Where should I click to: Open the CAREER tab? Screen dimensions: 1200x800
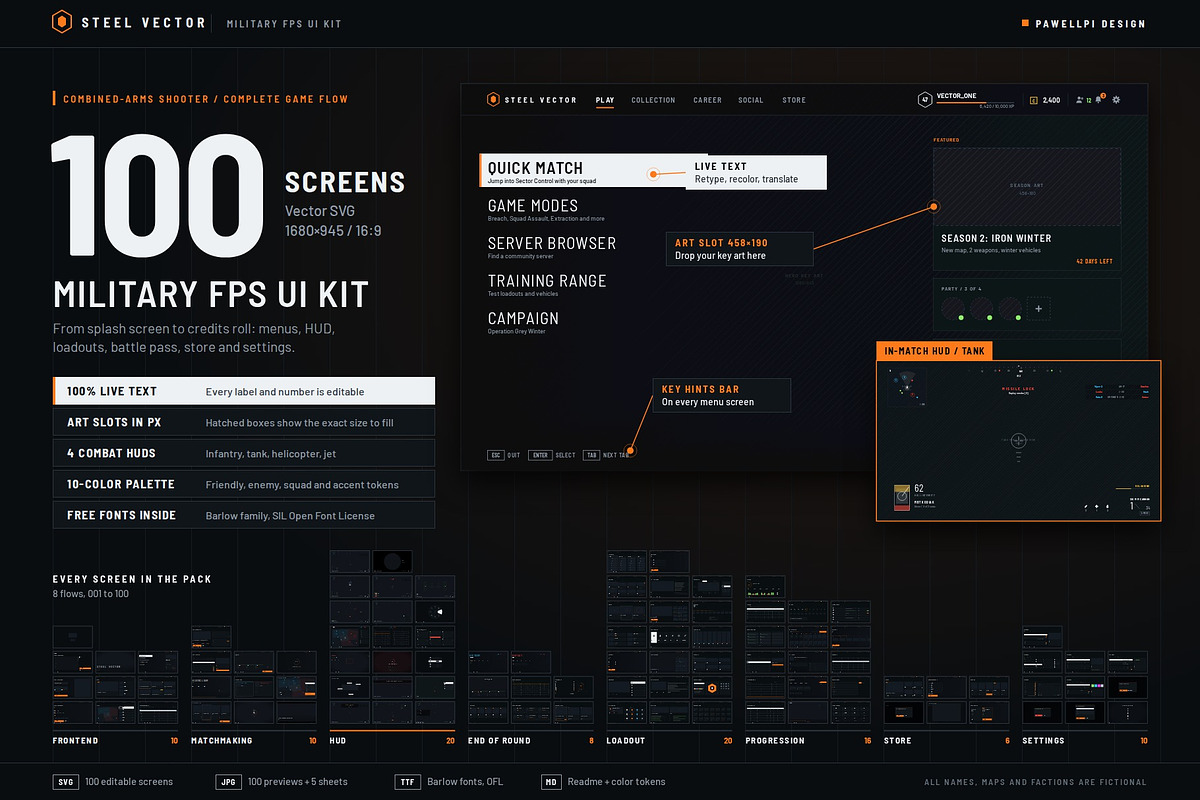[707, 100]
